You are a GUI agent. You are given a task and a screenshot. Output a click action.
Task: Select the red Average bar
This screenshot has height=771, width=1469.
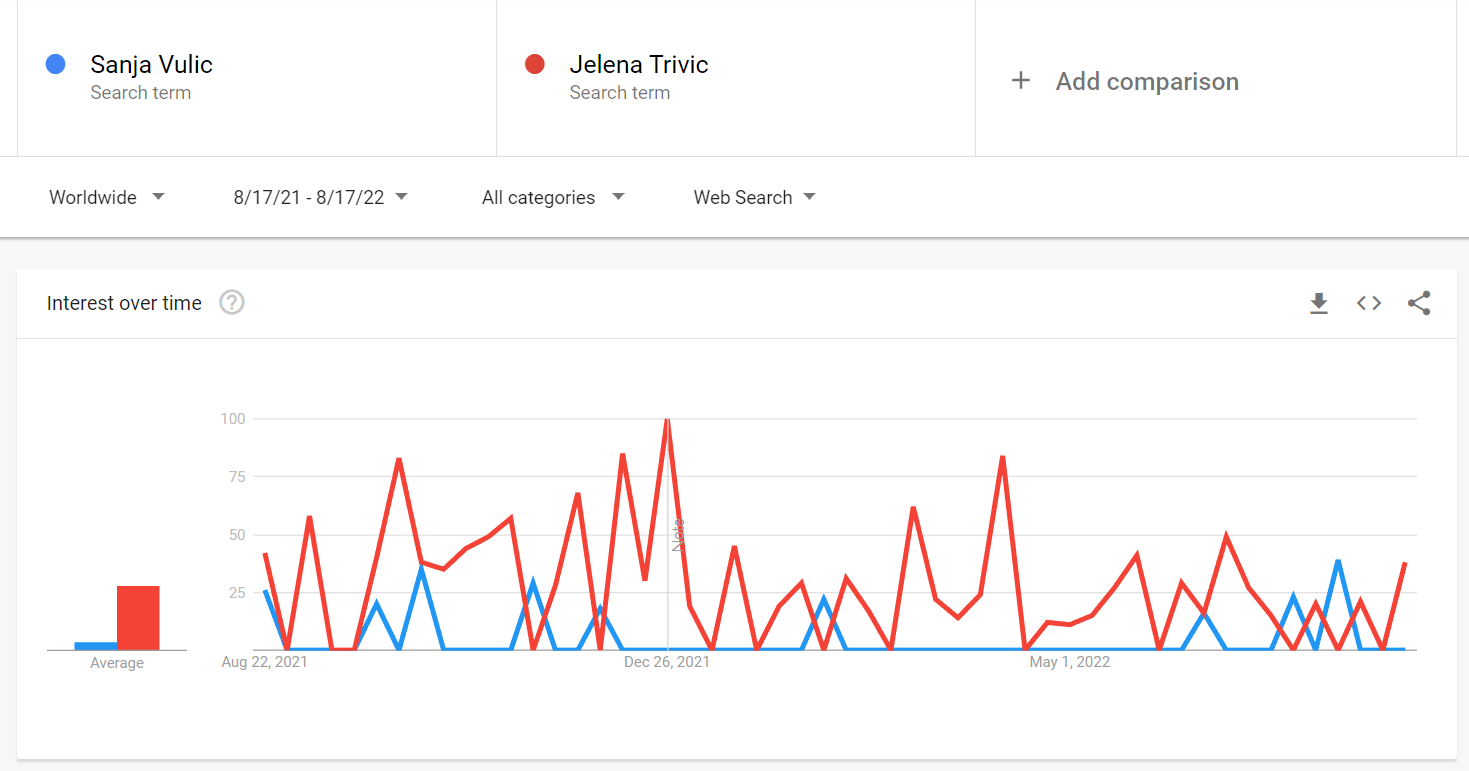pyautogui.click(x=138, y=618)
